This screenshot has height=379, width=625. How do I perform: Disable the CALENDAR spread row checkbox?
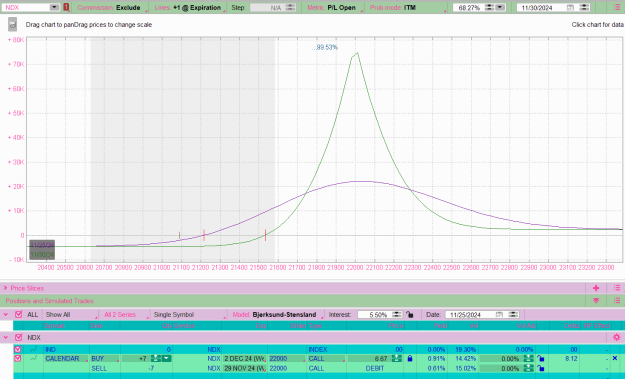point(18,358)
